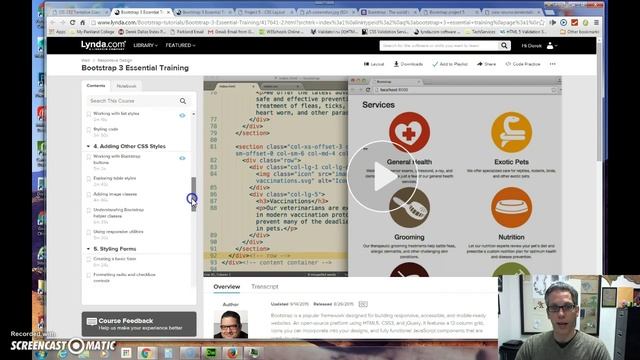The image size is (640, 360).
Task: Open Chrome menu hamburger icon
Action: click(x=596, y=22)
